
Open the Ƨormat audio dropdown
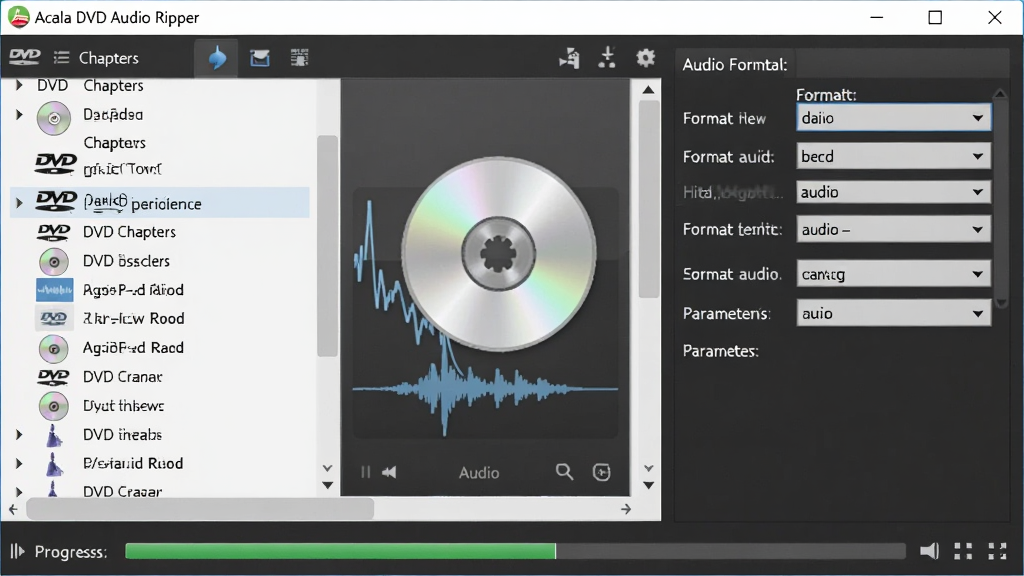[893, 274]
